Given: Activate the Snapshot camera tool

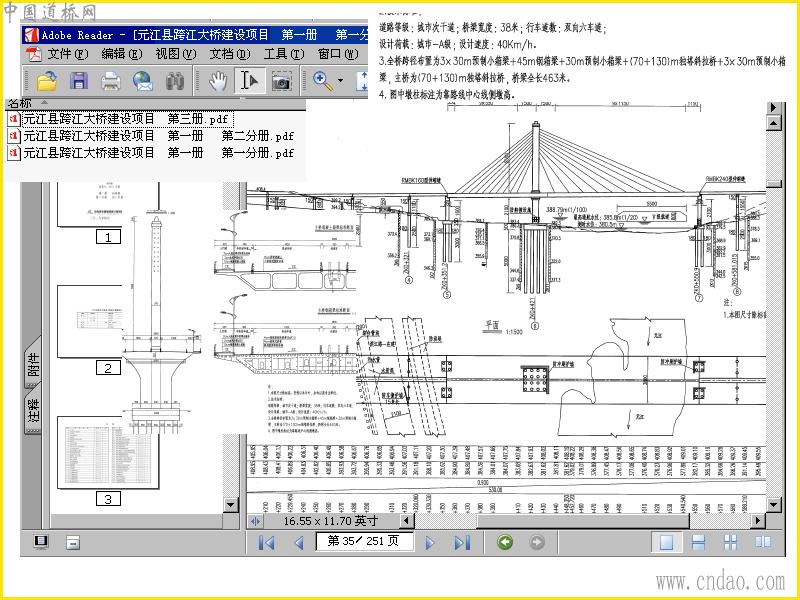Looking at the screenshot, I should [x=281, y=82].
